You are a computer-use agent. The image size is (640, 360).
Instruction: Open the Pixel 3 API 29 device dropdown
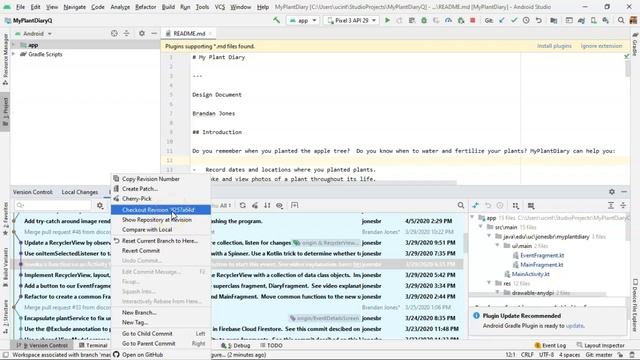(x=352, y=20)
